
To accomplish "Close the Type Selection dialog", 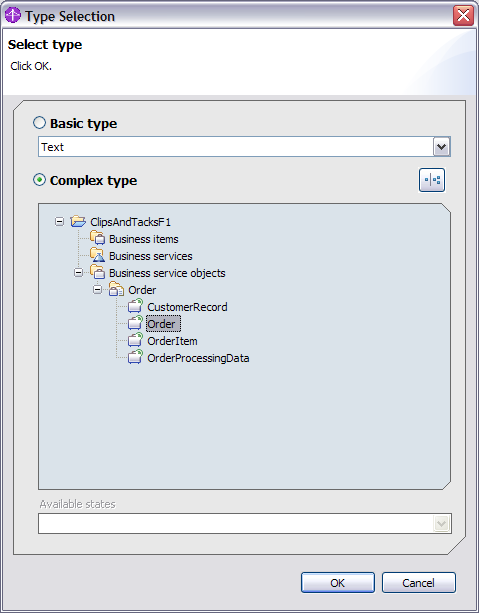I will click(x=463, y=16).
